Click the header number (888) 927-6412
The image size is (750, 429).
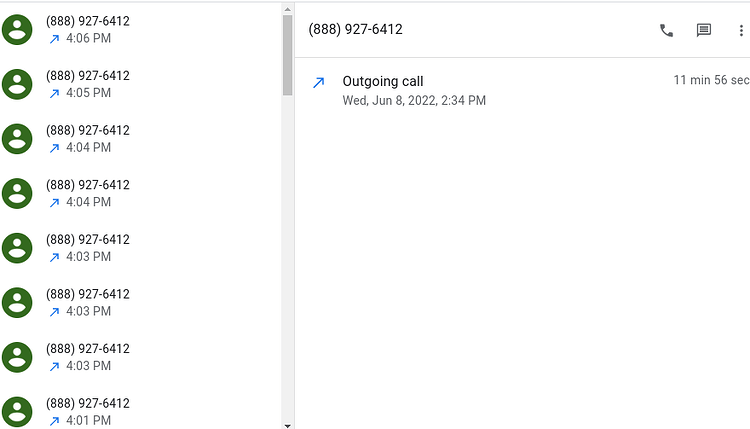tap(355, 29)
